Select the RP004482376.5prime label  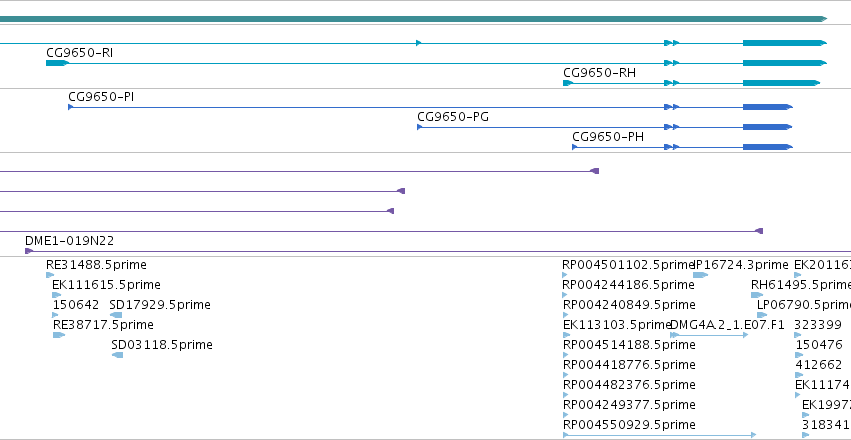click(x=629, y=385)
